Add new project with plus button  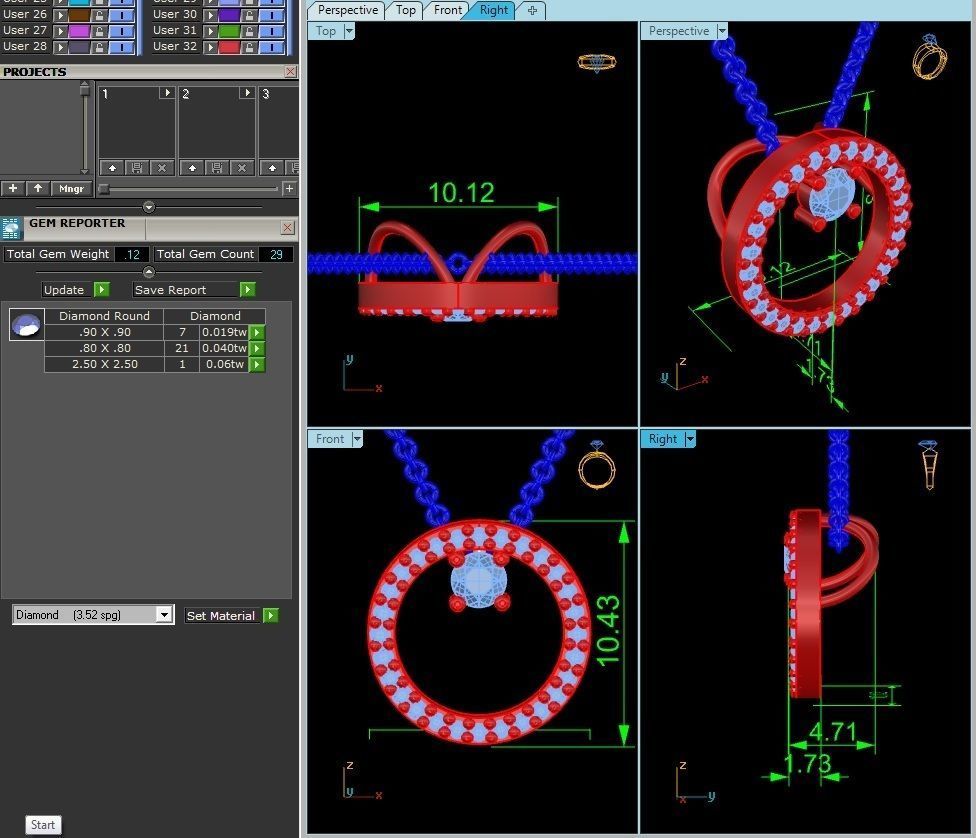point(12,188)
